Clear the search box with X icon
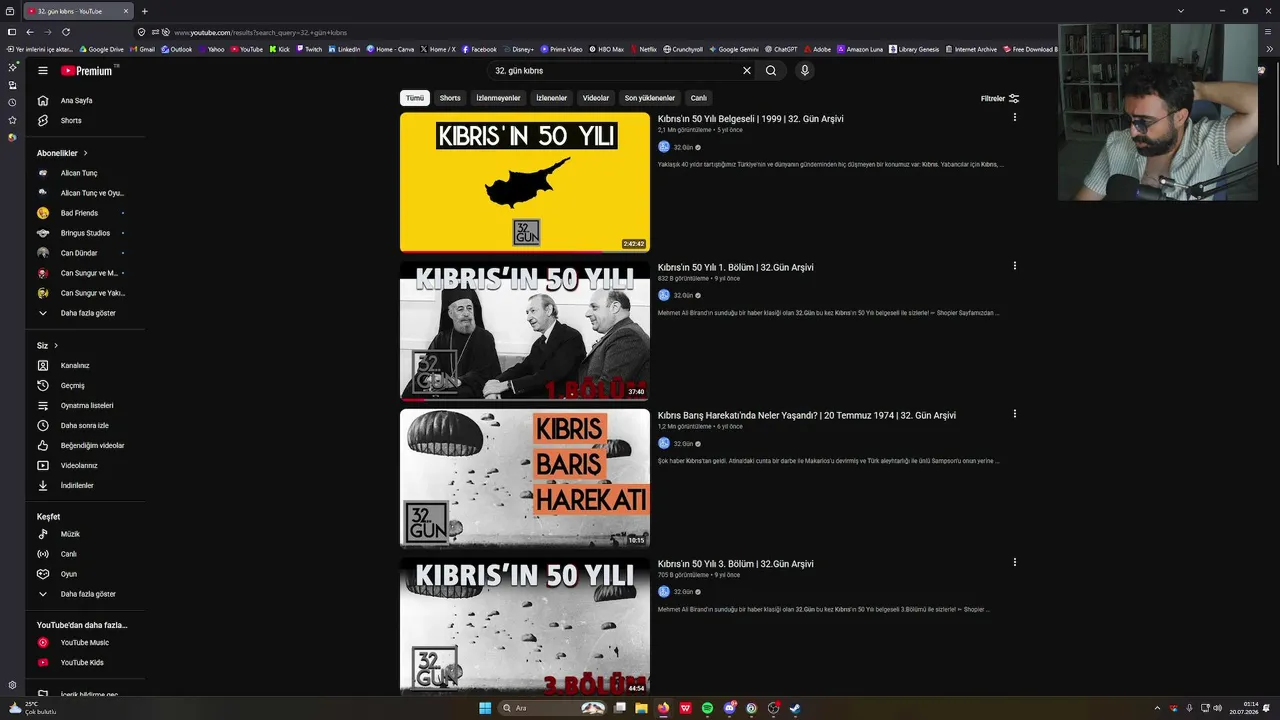1280x720 pixels. [x=746, y=71]
